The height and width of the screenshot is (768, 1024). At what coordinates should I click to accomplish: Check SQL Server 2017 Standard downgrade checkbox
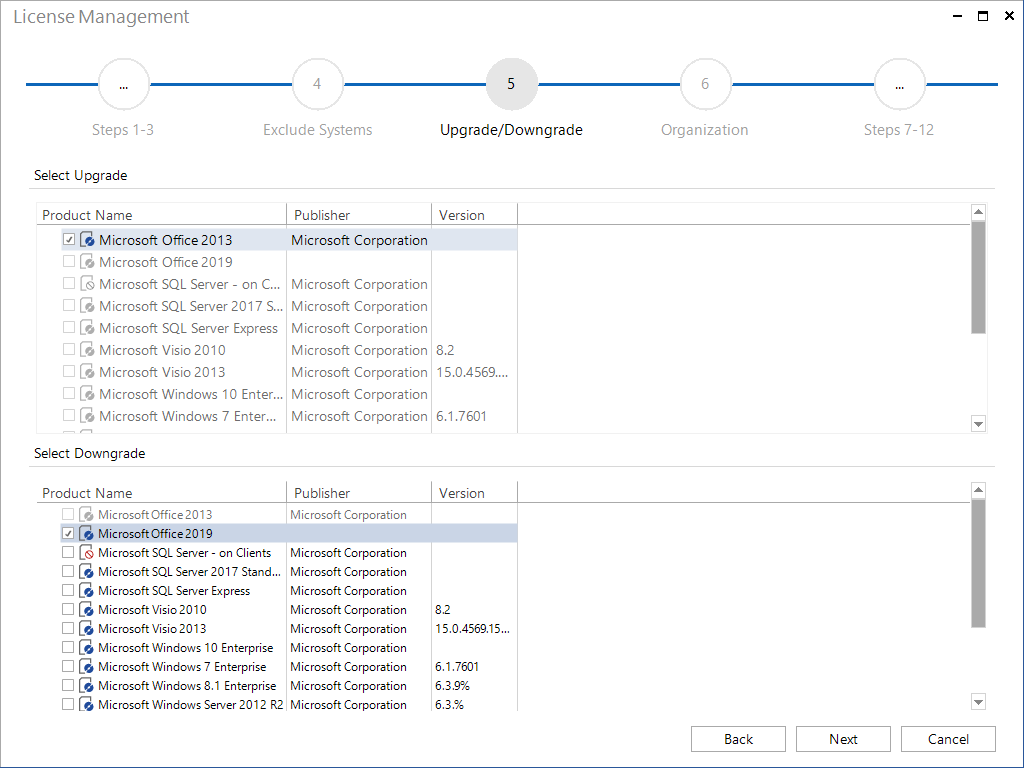pyautogui.click(x=68, y=571)
